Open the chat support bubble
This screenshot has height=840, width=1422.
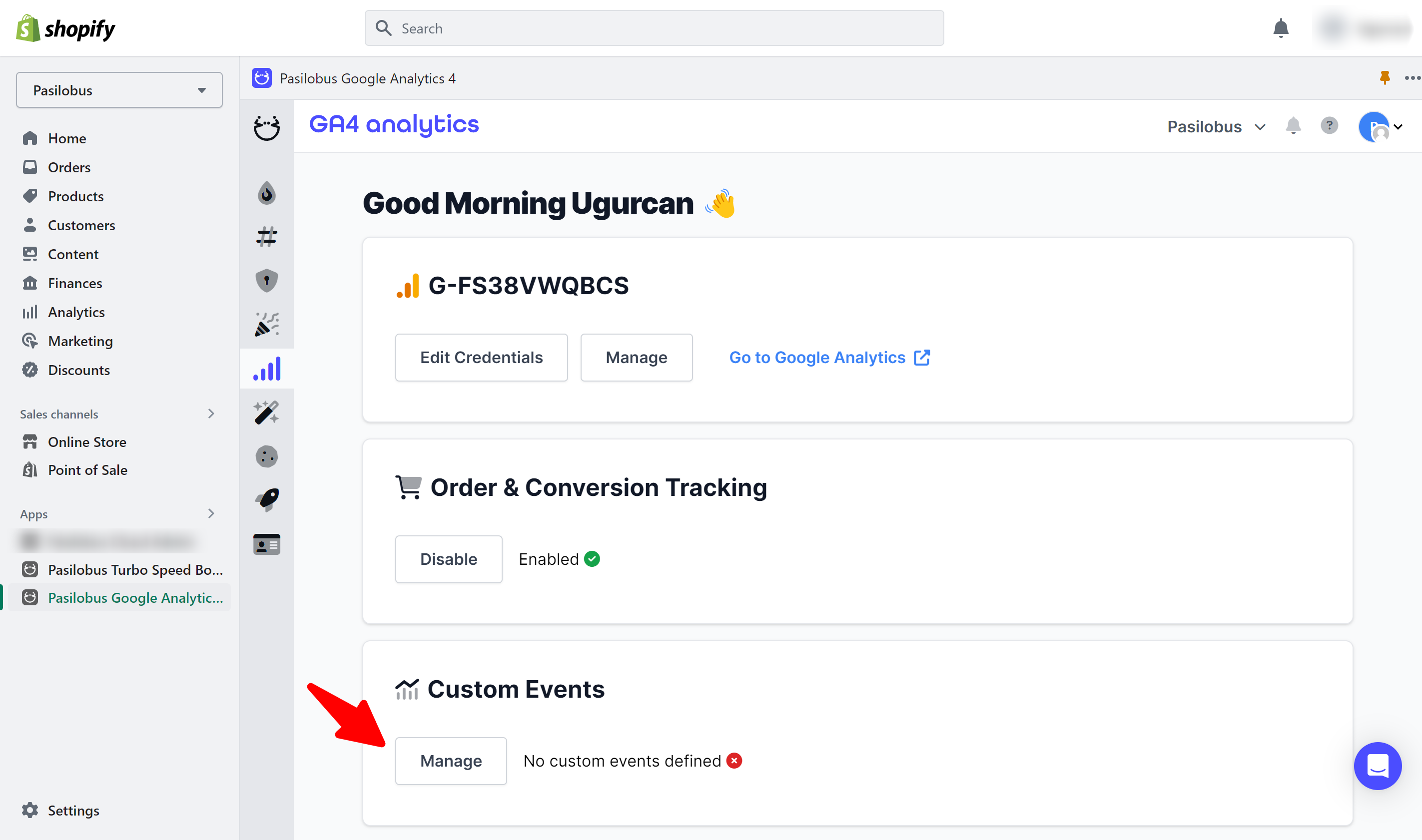(x=1377, y=765)
